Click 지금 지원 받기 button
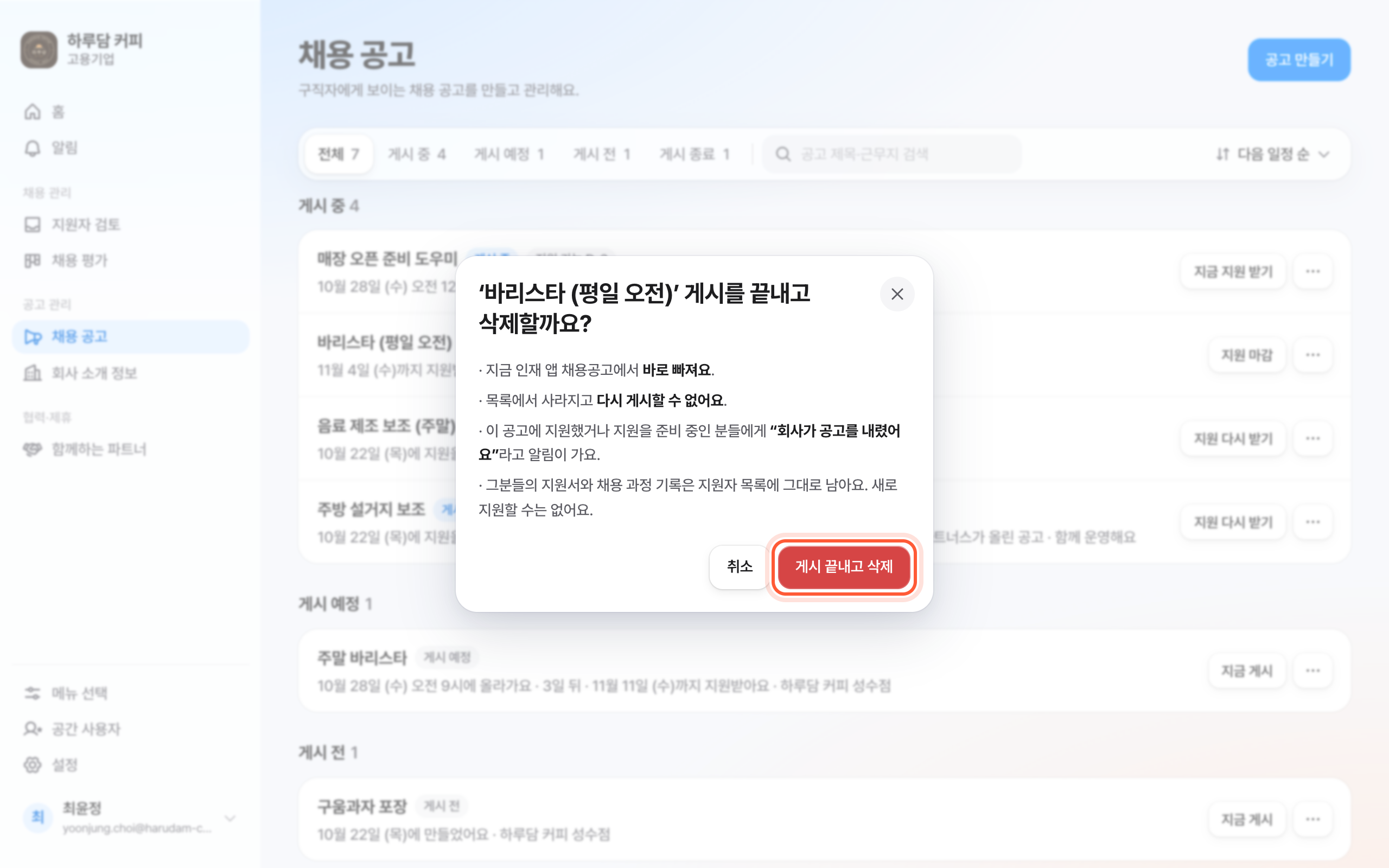The height and width of the screenshot is (868, 1389). (x=1233, y=271)
